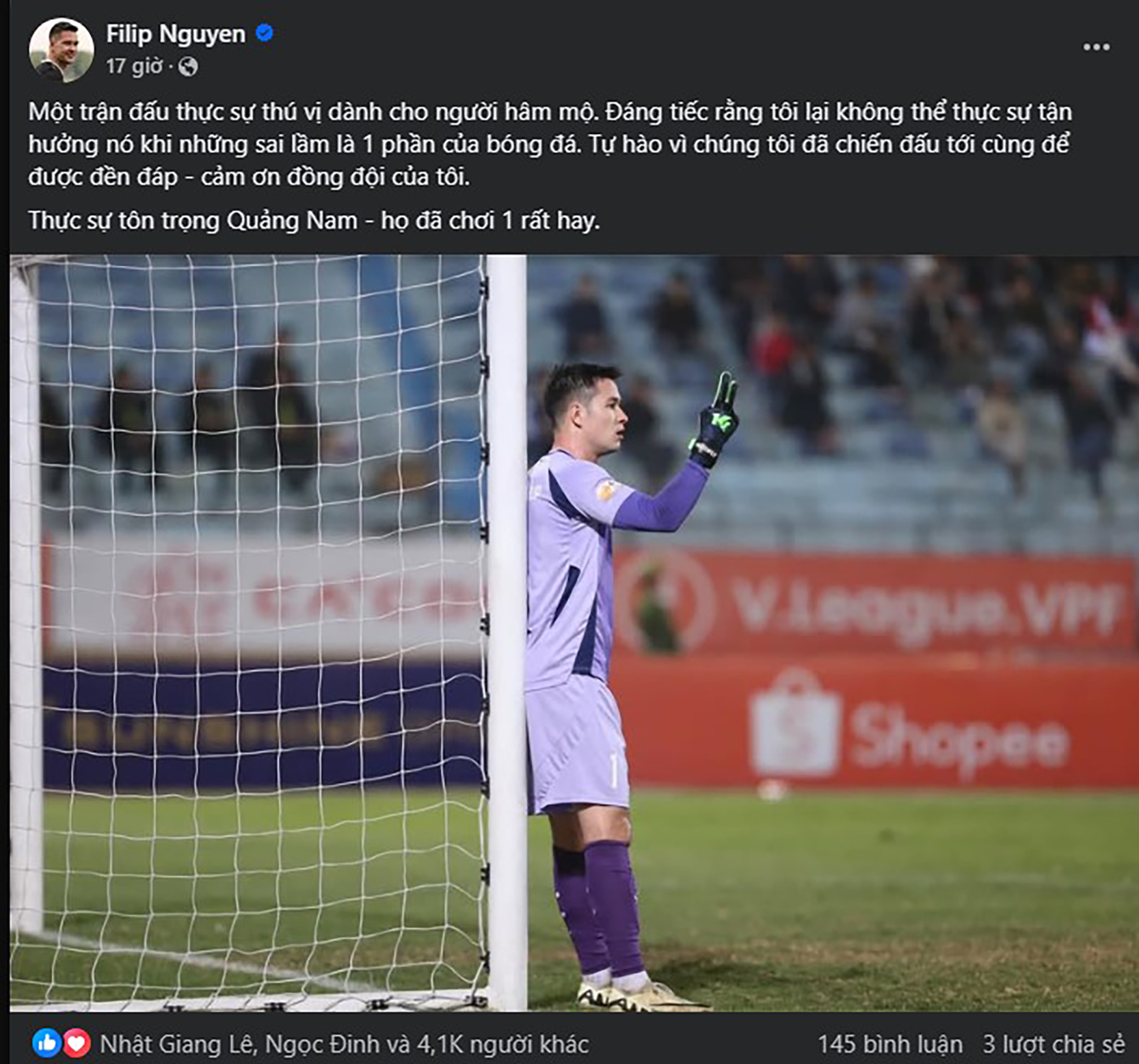
Task: Click the goalkeeper's green glove in photo
Action: coord(714,420)
